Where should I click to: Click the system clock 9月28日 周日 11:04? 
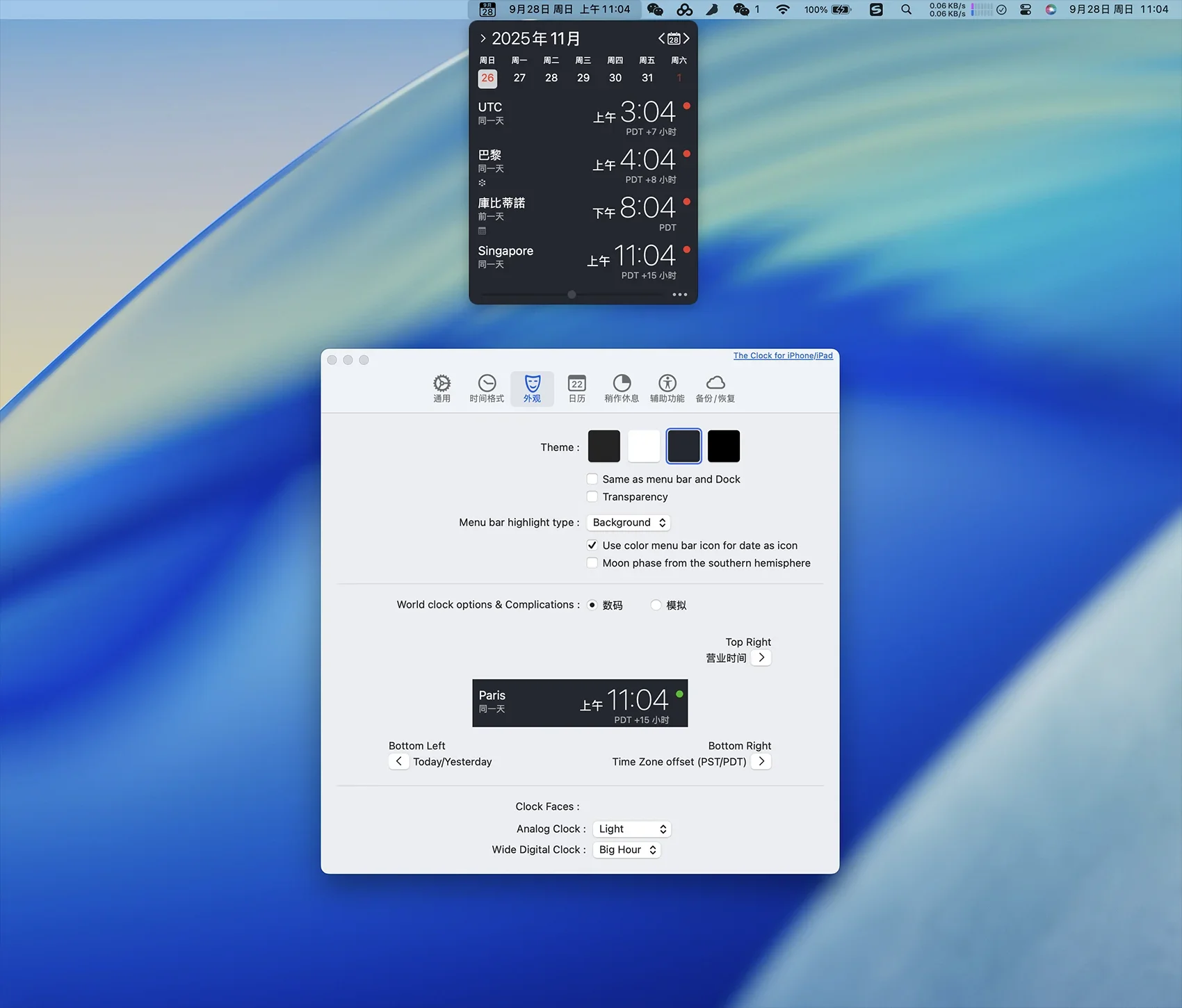1119,9
